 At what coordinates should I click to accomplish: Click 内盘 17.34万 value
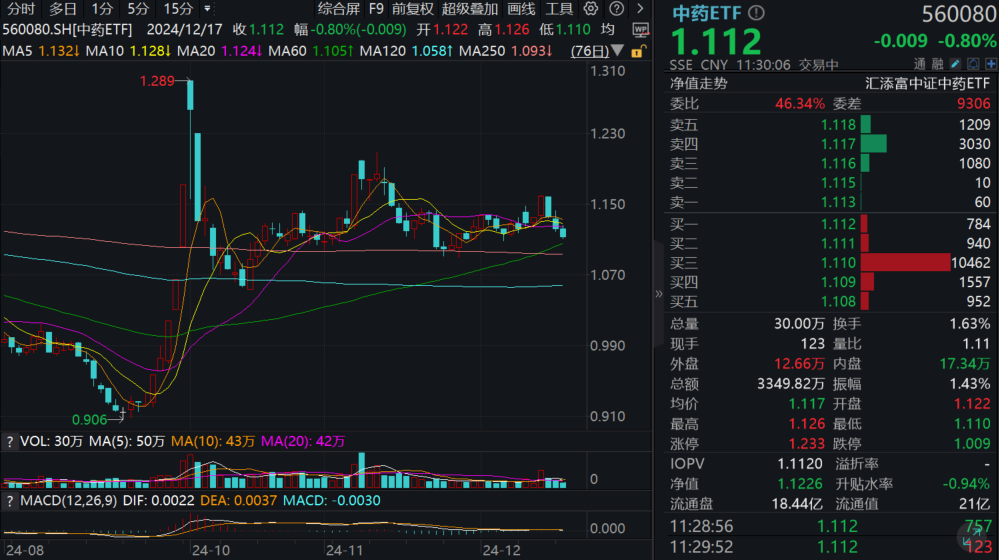click(x=965, y=364)
